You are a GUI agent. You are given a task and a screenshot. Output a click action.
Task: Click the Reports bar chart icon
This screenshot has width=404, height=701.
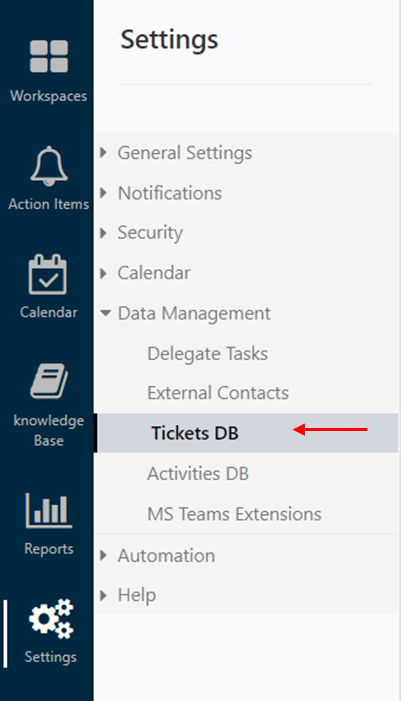49,511
